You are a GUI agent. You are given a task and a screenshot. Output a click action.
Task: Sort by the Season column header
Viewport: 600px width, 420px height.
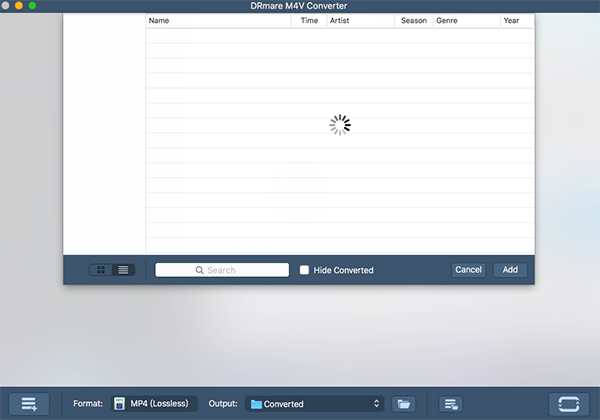(x=414, y=21)
